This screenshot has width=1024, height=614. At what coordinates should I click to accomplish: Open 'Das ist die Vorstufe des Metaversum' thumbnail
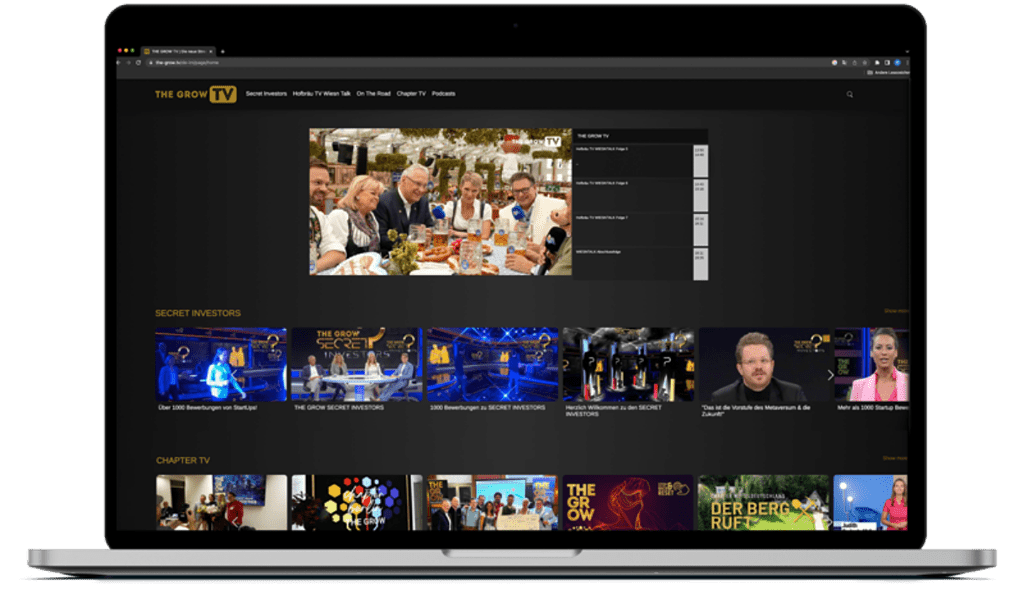[x=764, y=364]
